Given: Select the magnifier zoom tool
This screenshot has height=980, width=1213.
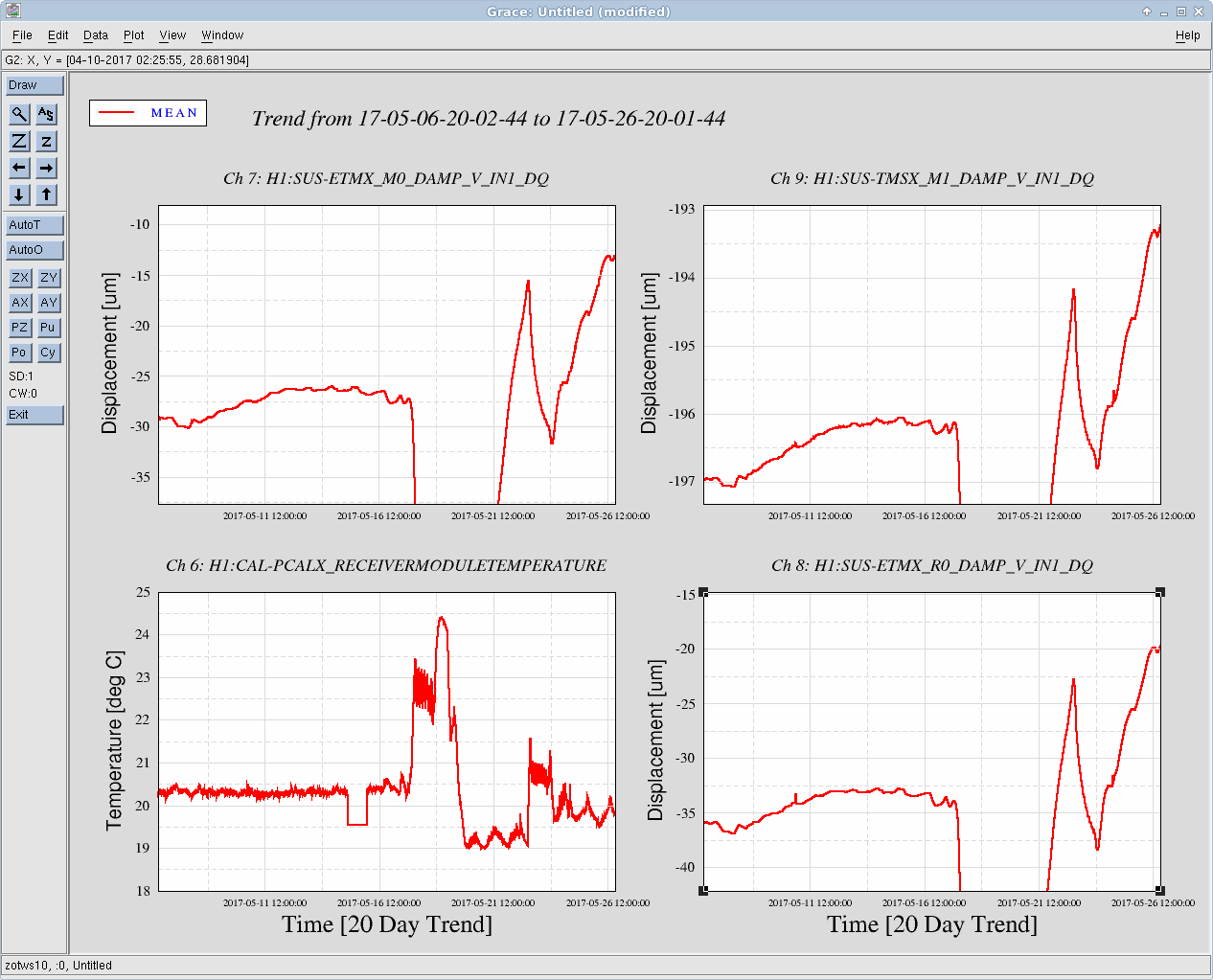Looking at the screenshot, I should (x=19, y=114).
